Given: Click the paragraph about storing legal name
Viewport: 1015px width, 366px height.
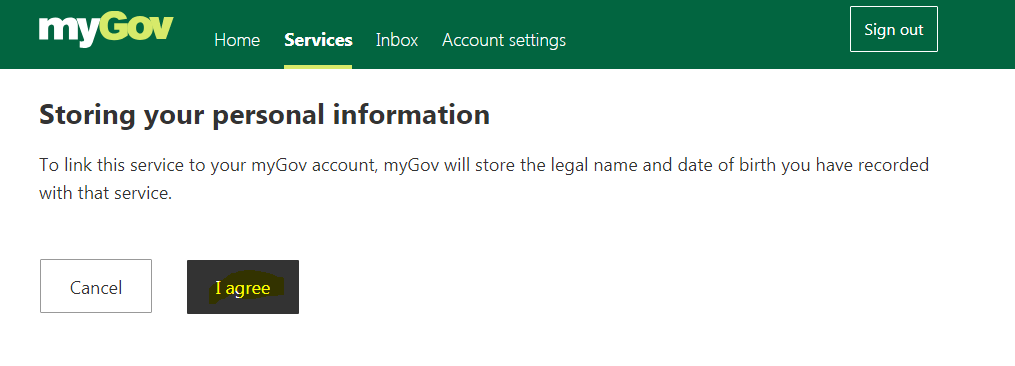Looking at the screenshot, I should point(484,179).
